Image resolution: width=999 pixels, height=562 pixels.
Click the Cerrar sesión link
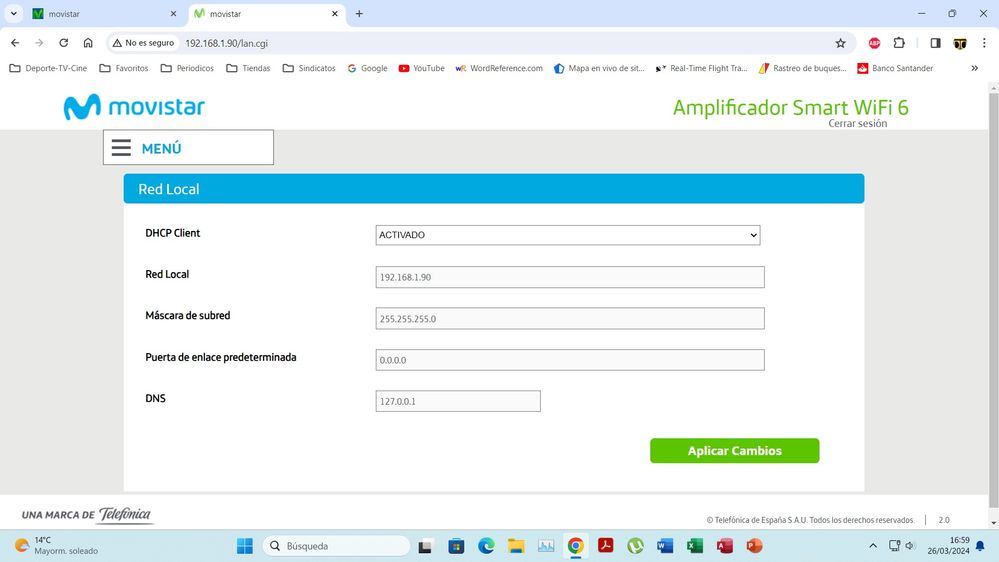click(857, 124)
